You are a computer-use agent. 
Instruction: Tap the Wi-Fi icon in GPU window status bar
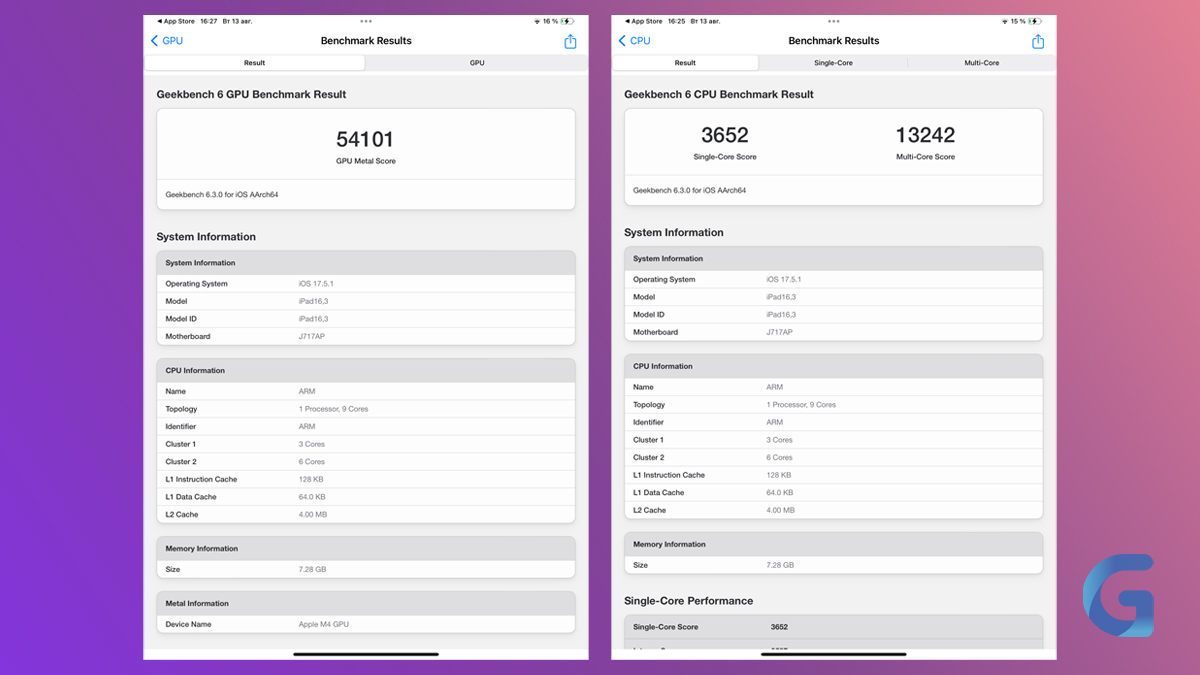pyautogui.click(x=537, y=21)
